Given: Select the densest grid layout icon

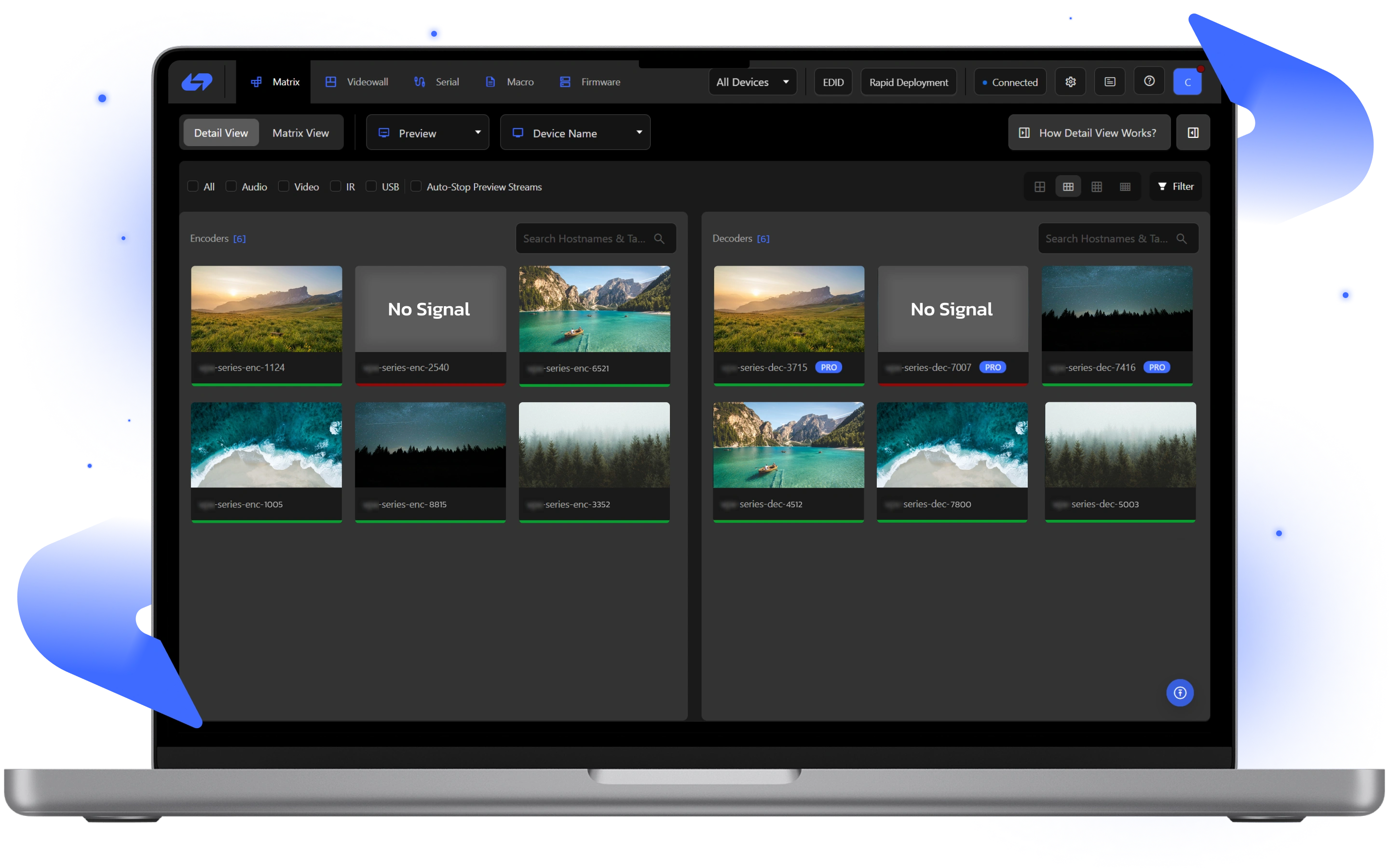Looking at the screenshot, I should pos(1125,187).
